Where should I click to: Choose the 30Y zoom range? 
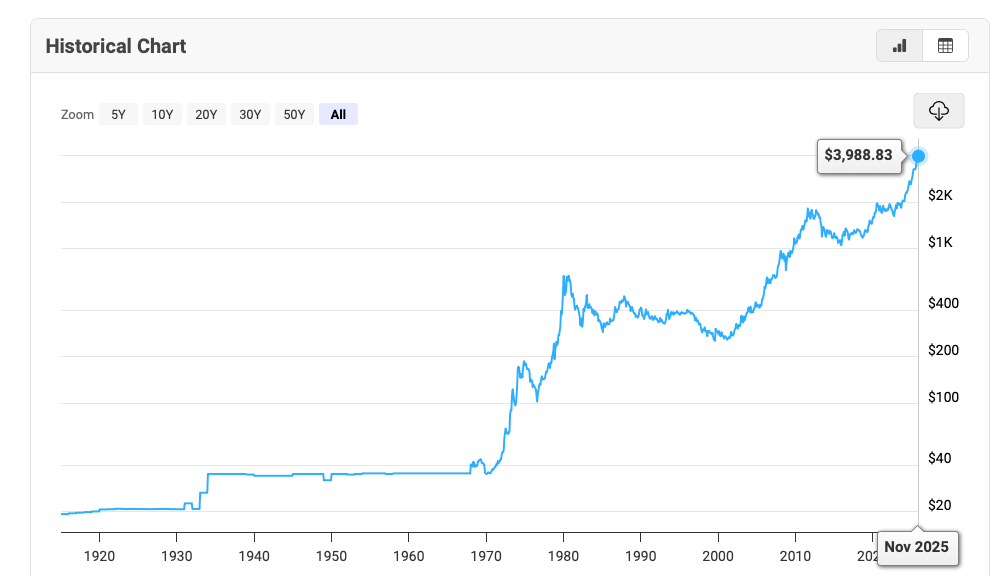click(250, 114)
